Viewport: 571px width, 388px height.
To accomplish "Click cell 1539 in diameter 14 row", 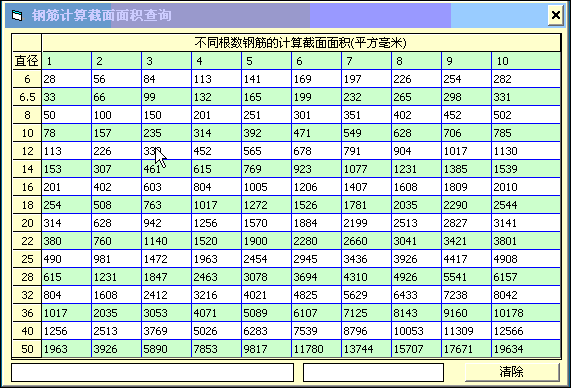I will tap(526, 169).
